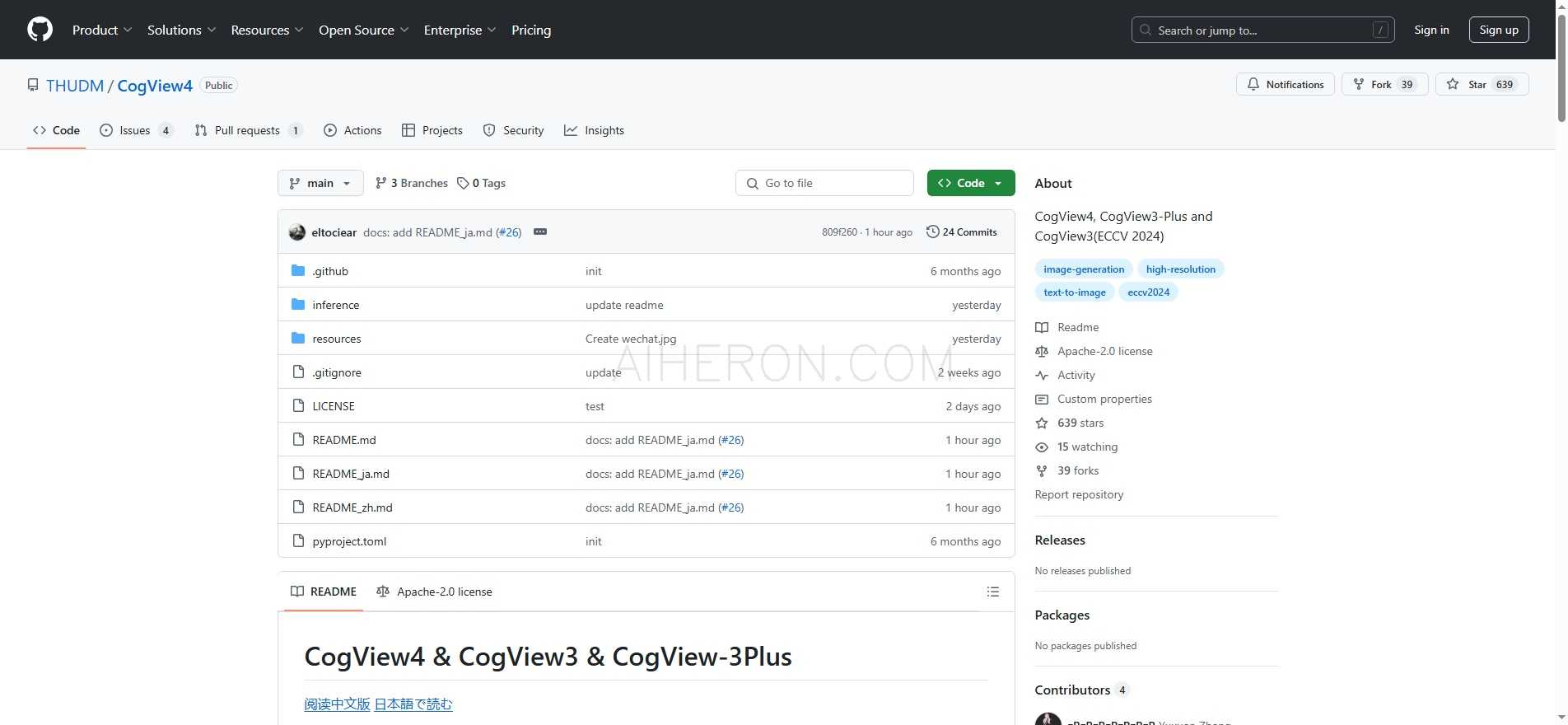Open the CogView4 repository name link
Viewport: 1568px width, 725px height.
click(155, 86)
